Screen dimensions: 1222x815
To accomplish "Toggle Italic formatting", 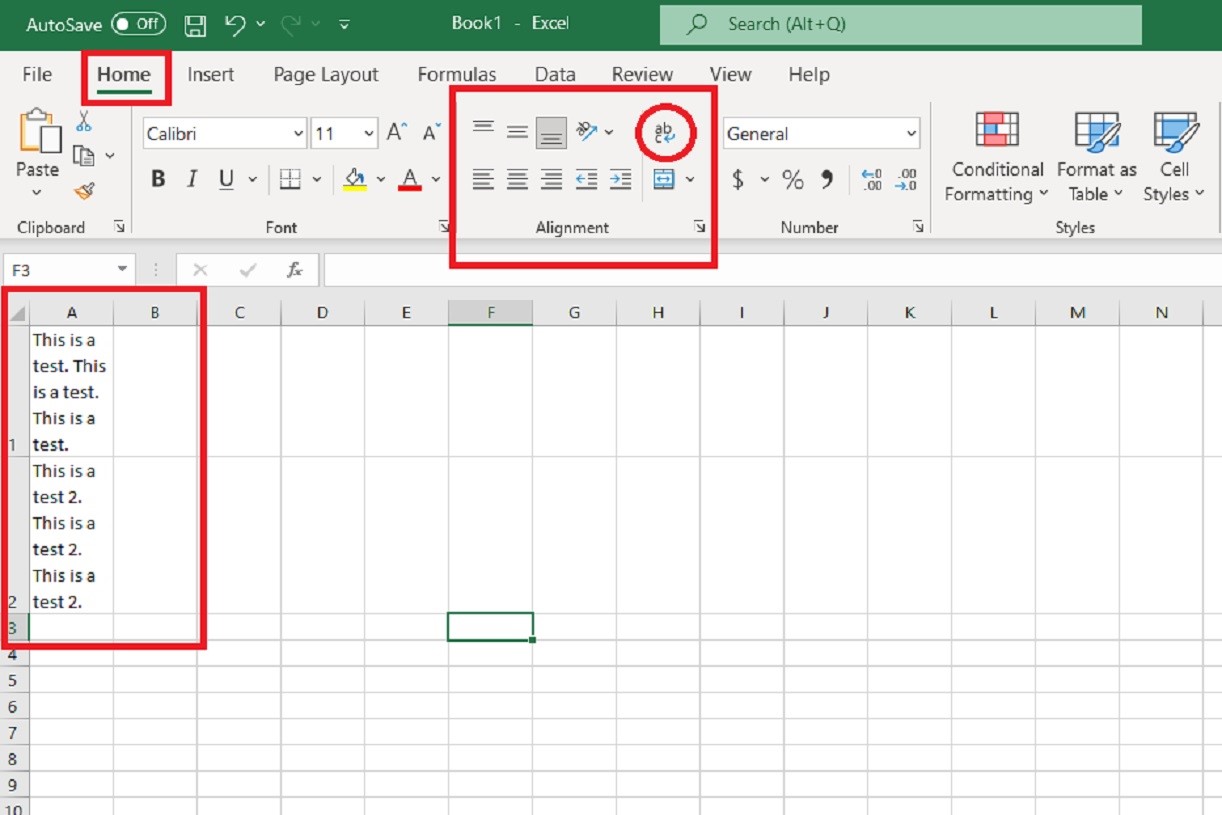I will tap(192, 179).
